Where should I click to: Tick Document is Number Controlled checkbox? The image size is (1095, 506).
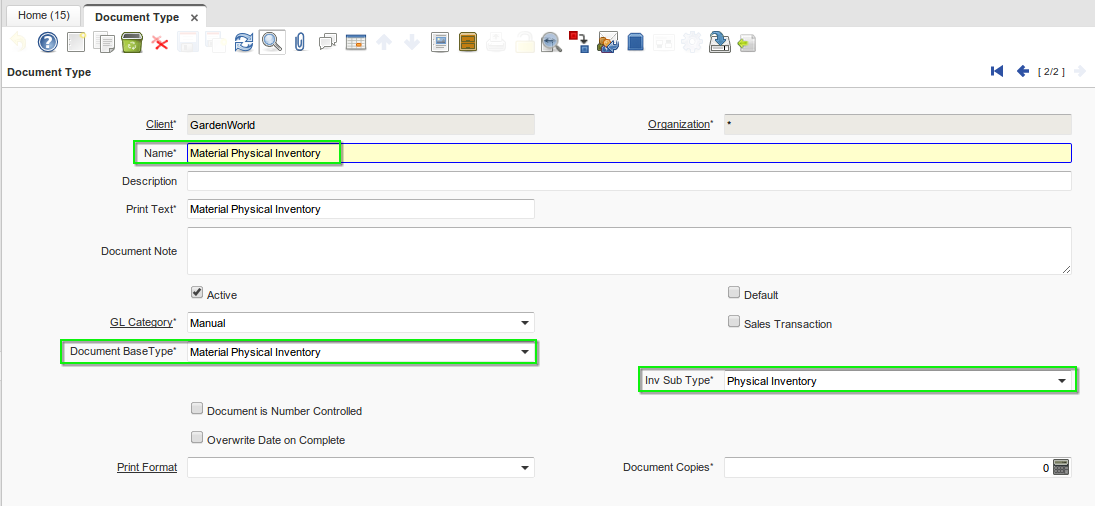pos(197,410)
